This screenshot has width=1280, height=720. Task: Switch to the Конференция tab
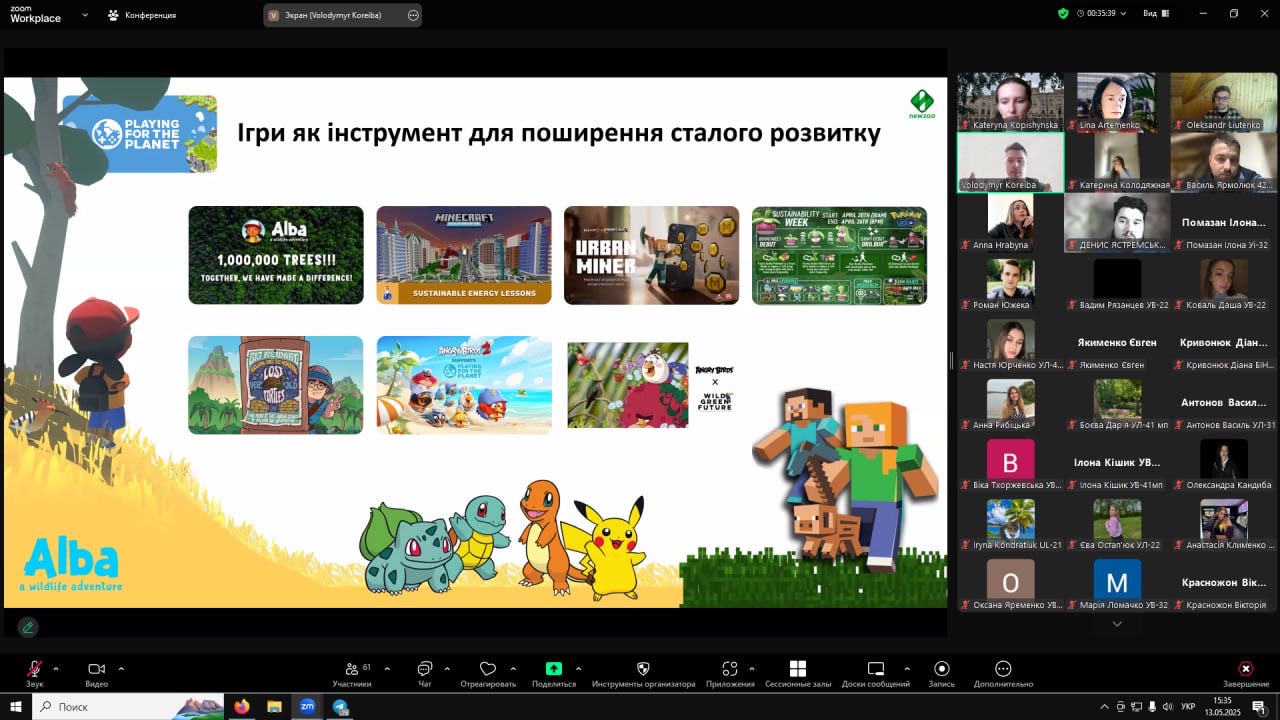tap(142, 15)
